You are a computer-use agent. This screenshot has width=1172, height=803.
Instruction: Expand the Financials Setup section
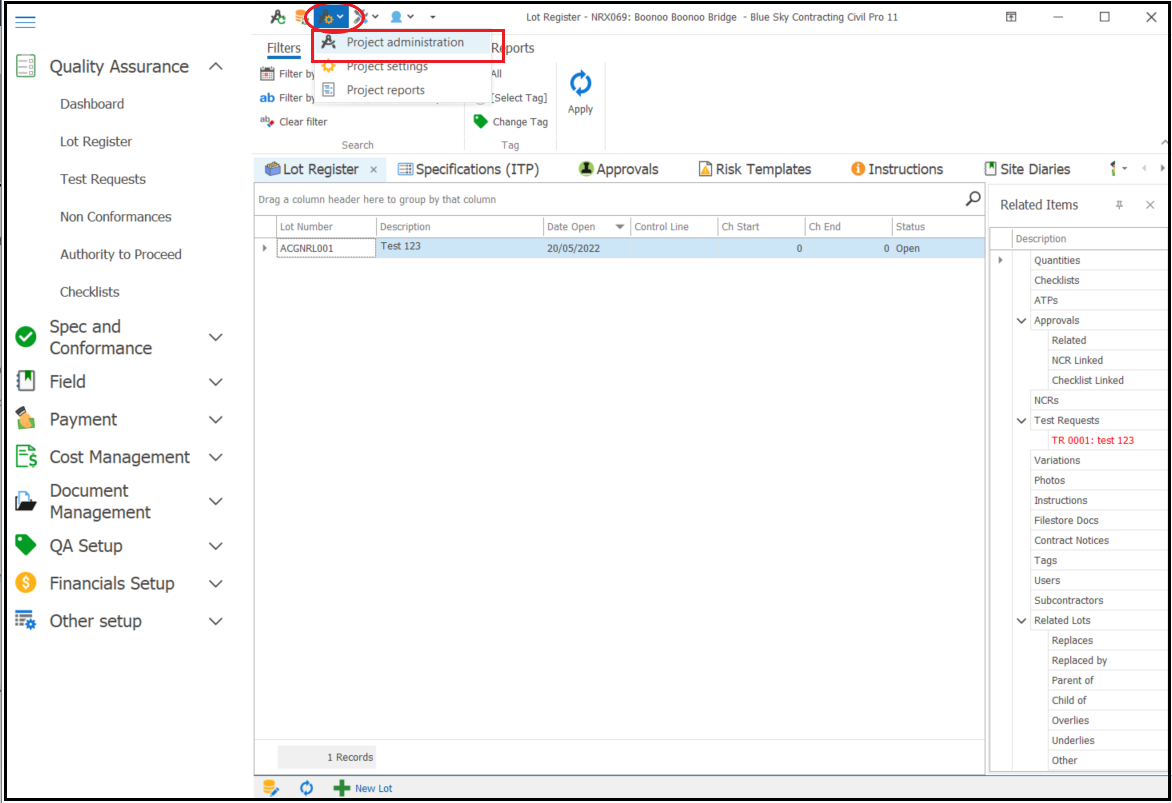click(216, 583)
